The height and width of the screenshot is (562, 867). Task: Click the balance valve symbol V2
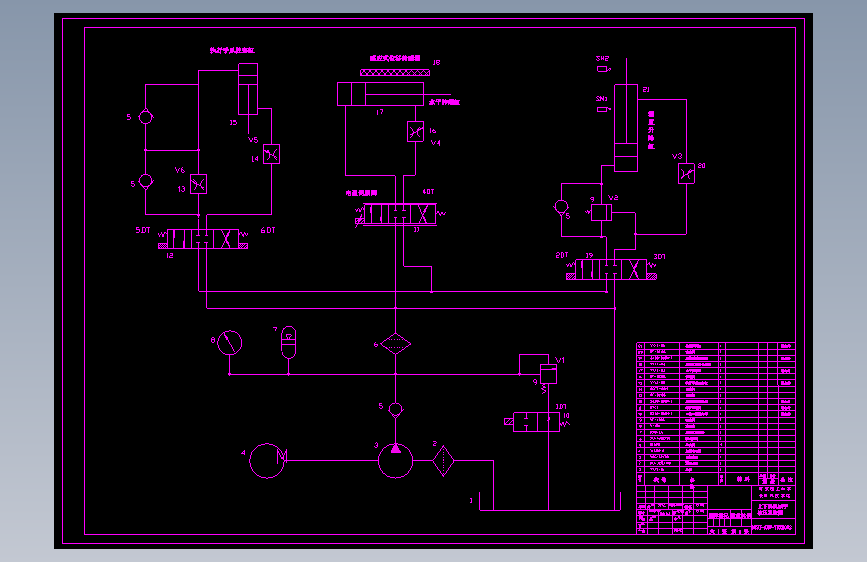[601, 212]
